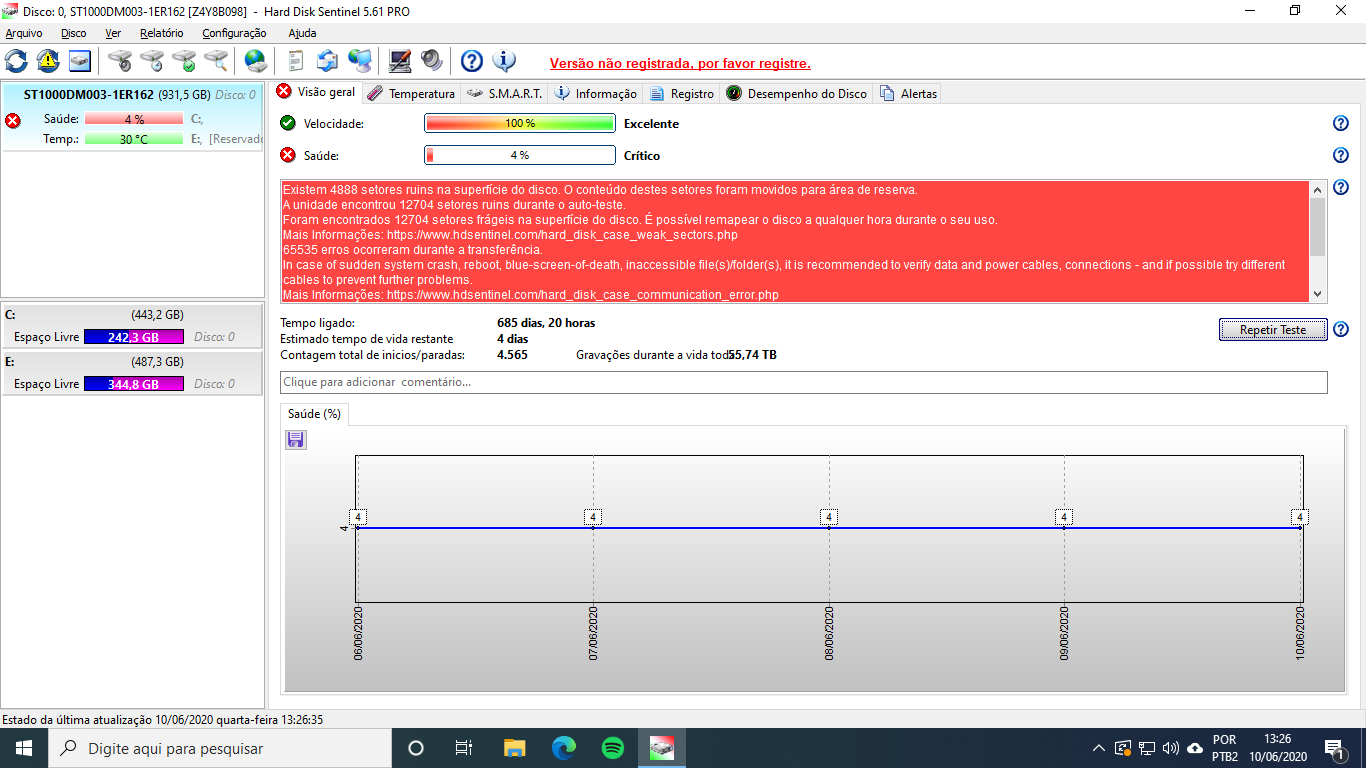Open the notification center icon
Screen dimensions: 1366x768
(1334, 748)
